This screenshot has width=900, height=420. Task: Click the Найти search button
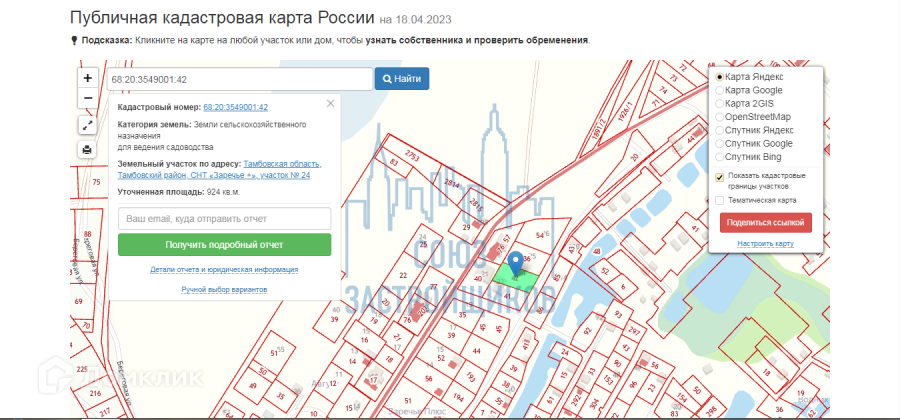coord(402,79)
